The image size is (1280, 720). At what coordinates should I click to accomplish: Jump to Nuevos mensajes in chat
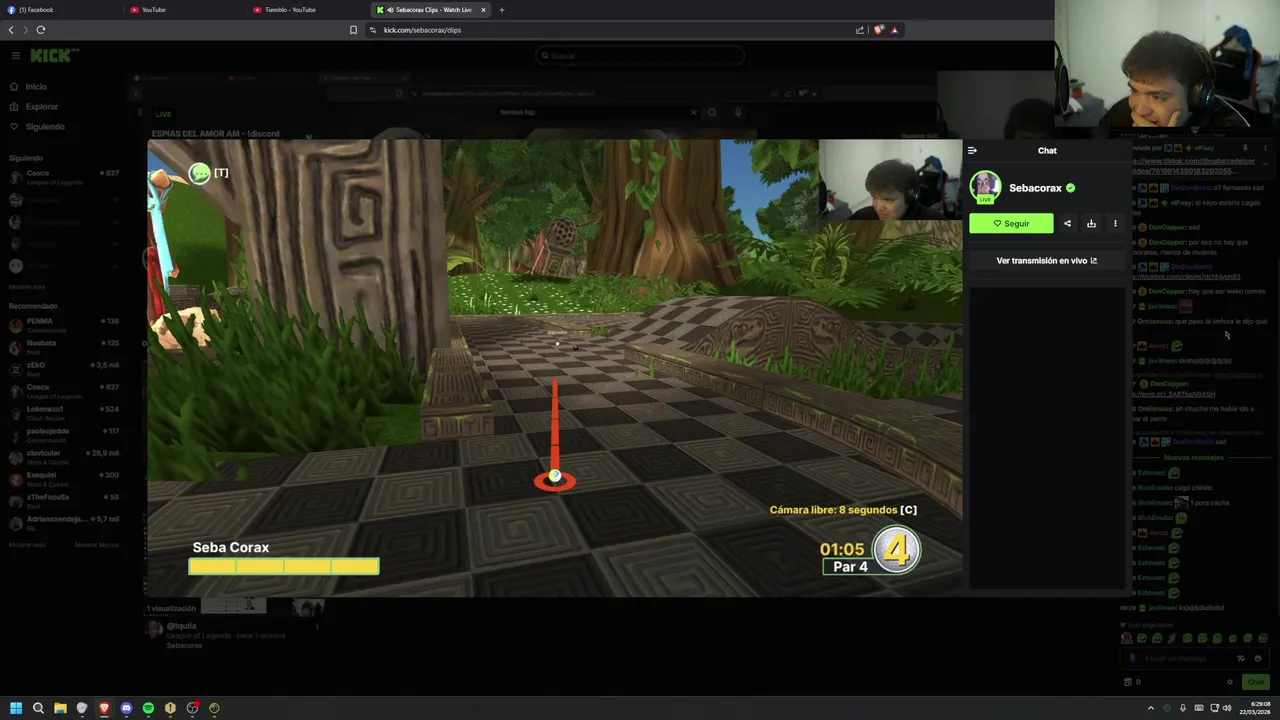[x=1193, y=457]
